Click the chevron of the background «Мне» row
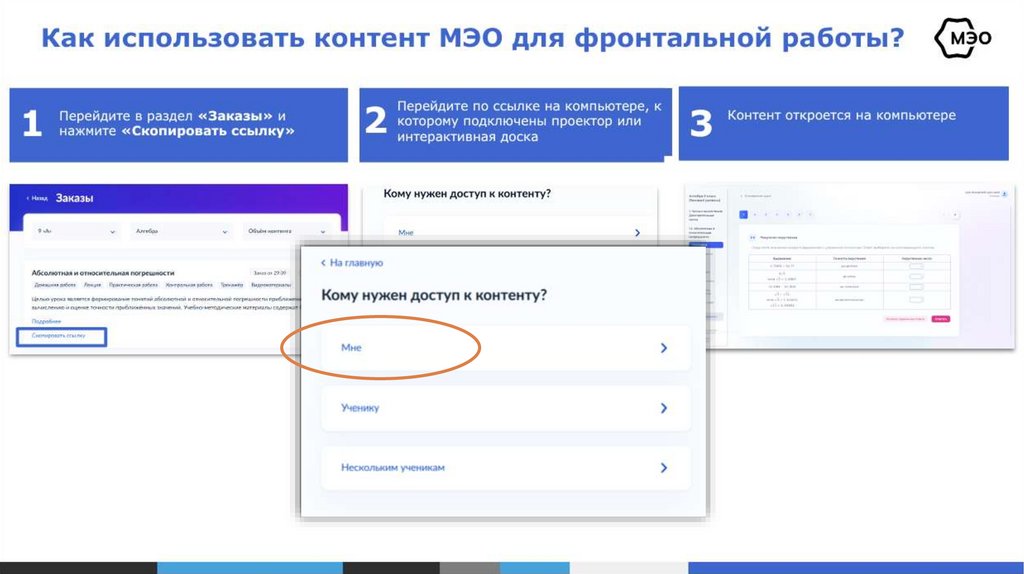Screen dimensions: 1024x574 (637, 232)
